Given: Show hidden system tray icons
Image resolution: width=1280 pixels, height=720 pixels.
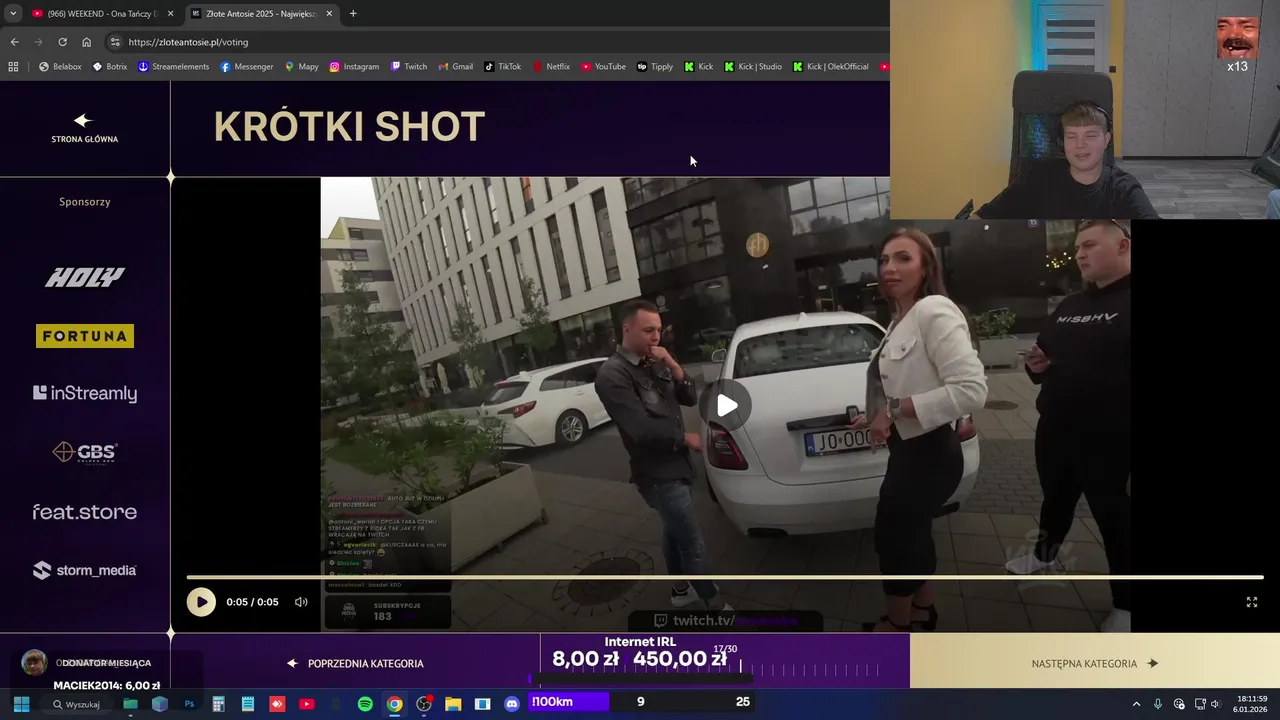Looking at the screenshot, I should click(1136, 704).
